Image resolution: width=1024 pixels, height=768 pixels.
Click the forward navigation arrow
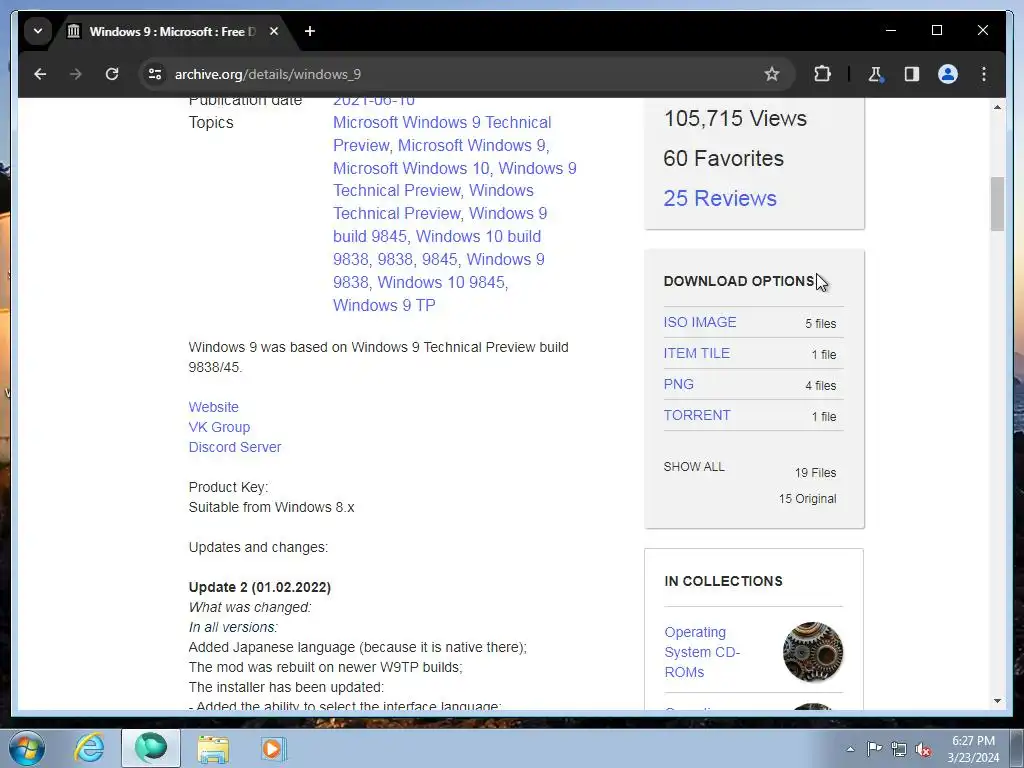pos(76,74)
